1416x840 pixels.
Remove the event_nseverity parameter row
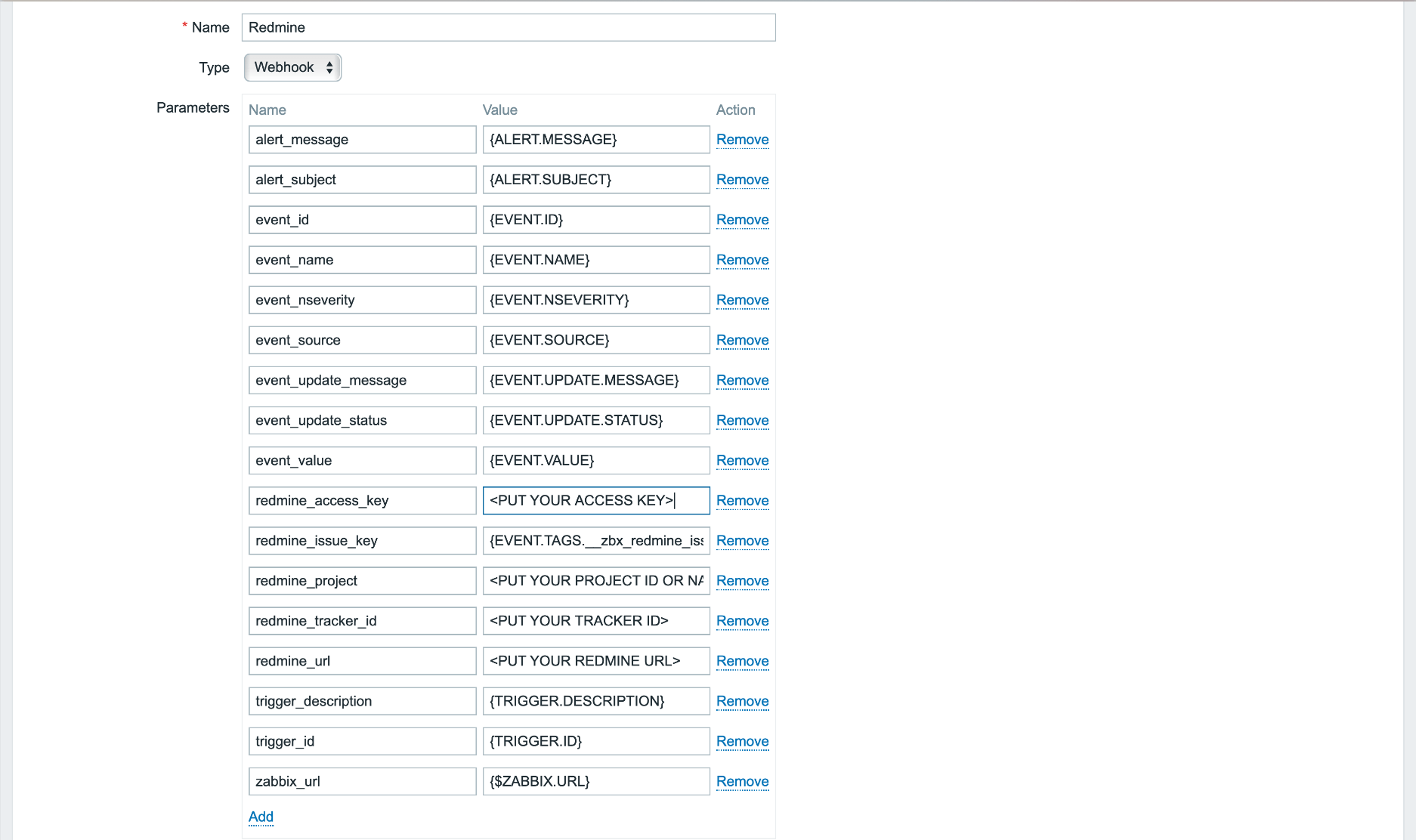(x=742, y=300)
